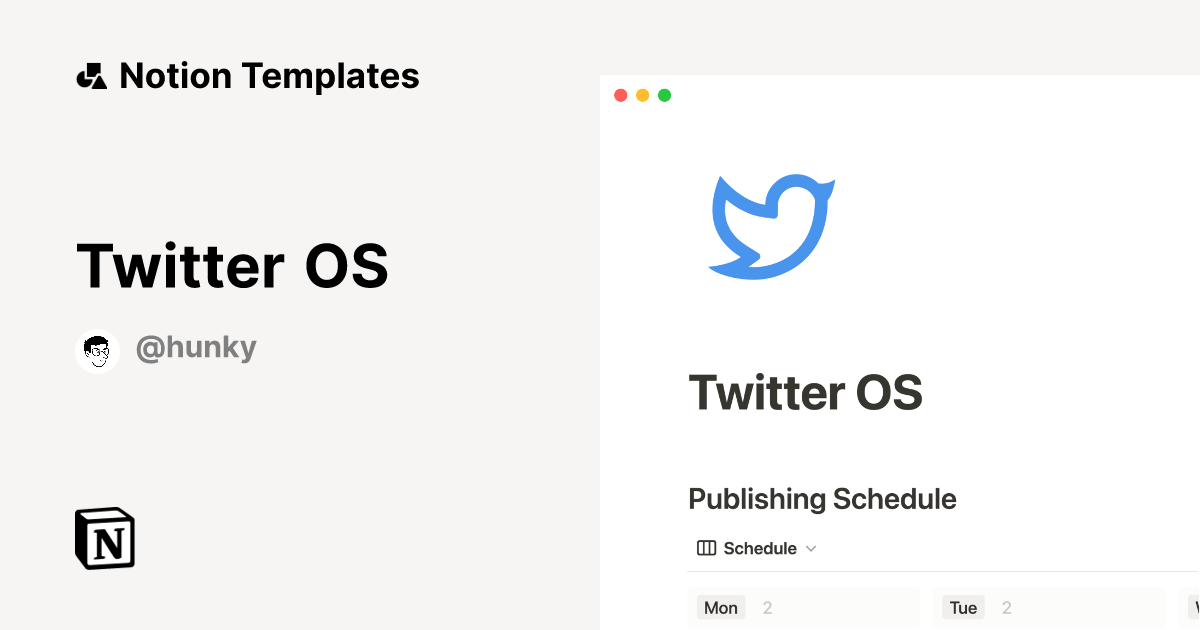Click the gray Mon column swatch
This screenshot has height=630, width=1200.
coord(720,607)
